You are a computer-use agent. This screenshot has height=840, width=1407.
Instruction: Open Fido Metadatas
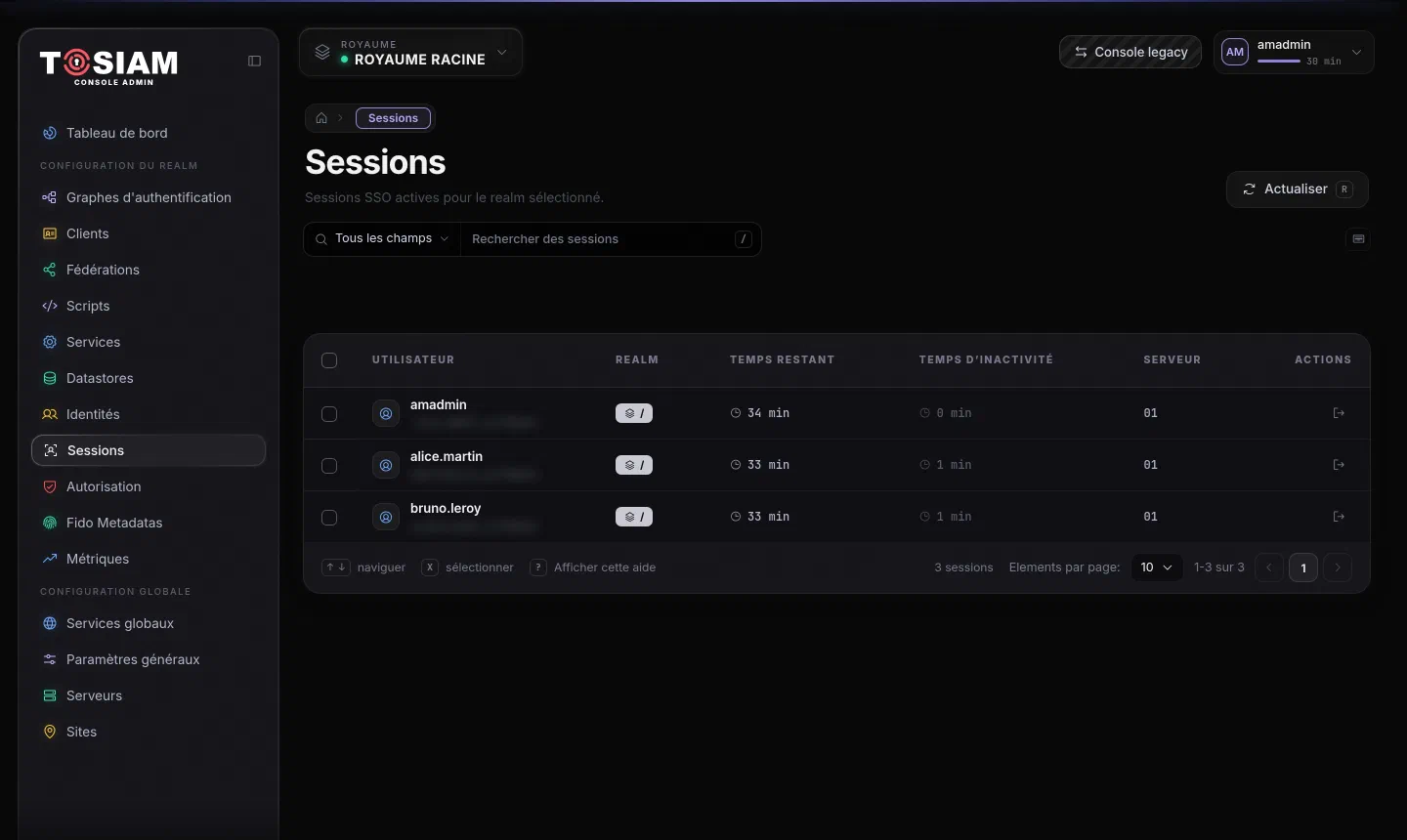tap(149, 523)
